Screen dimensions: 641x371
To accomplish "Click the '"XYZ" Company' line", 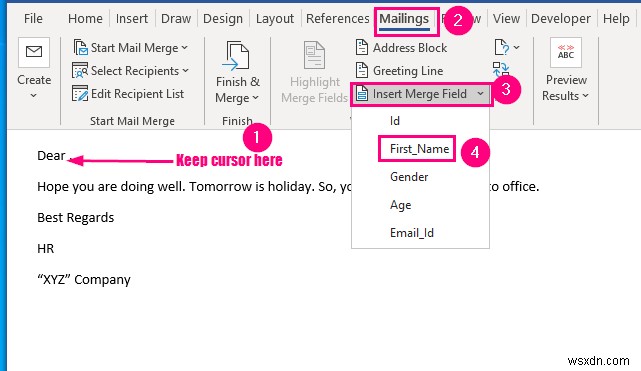I will (84, 279).
